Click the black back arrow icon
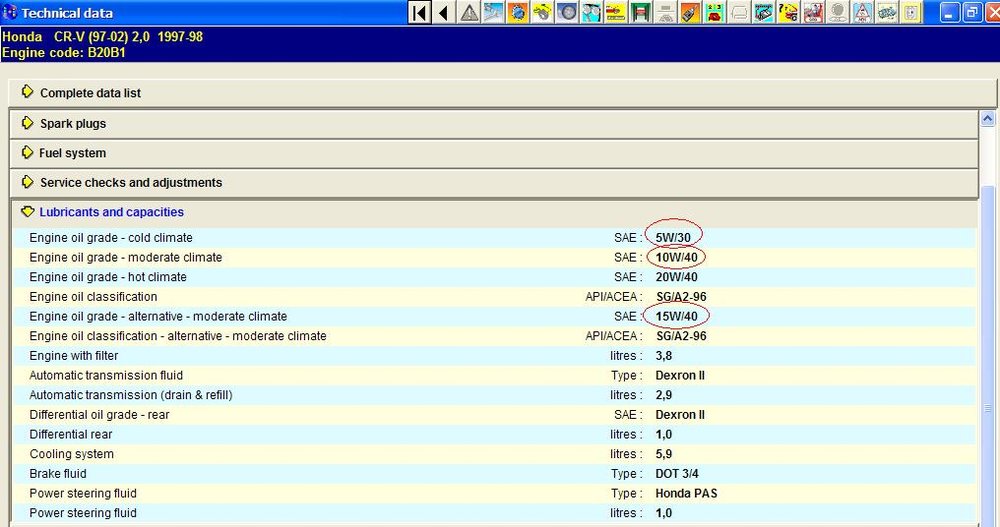This screenshot has width=1000, height=527. (x=444, y=12)
